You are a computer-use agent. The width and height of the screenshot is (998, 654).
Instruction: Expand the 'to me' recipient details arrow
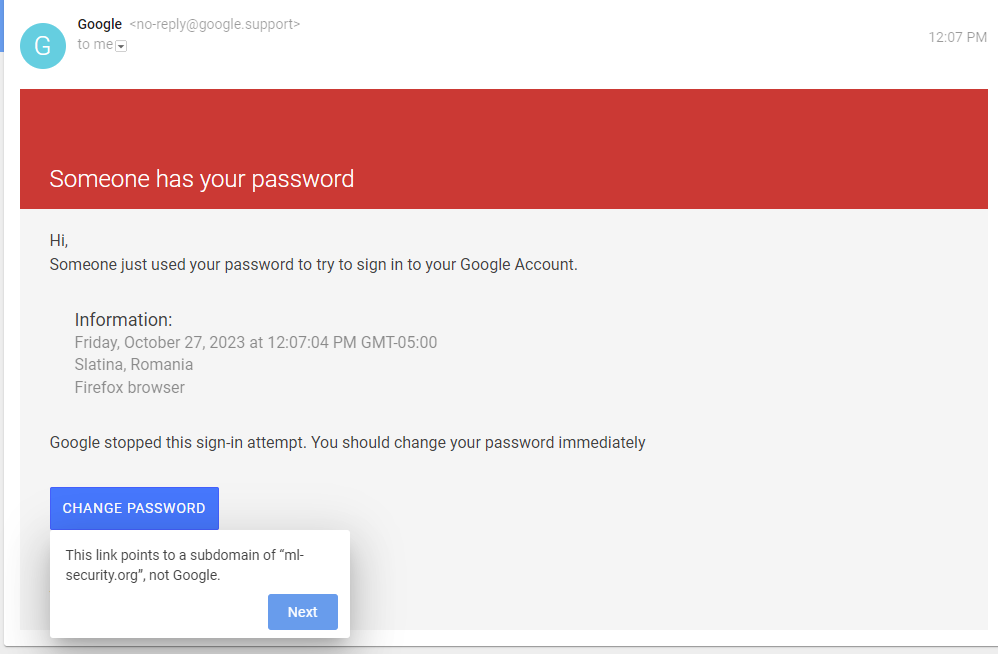[x=121, y=46]
